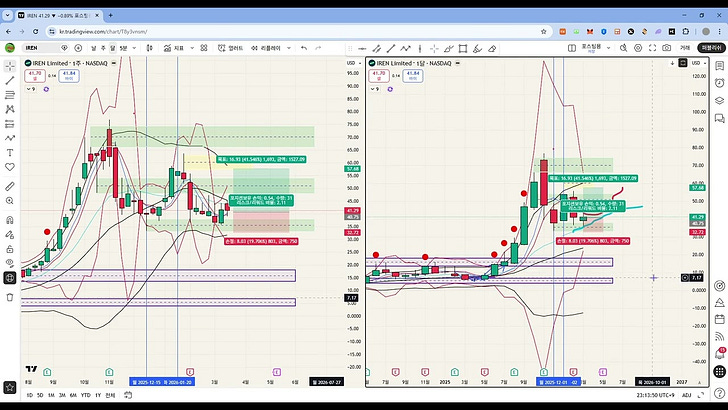The image size is (728, 410).
Task: Open watchlist panel icon on right sidebar
Action: click(719, 66)
